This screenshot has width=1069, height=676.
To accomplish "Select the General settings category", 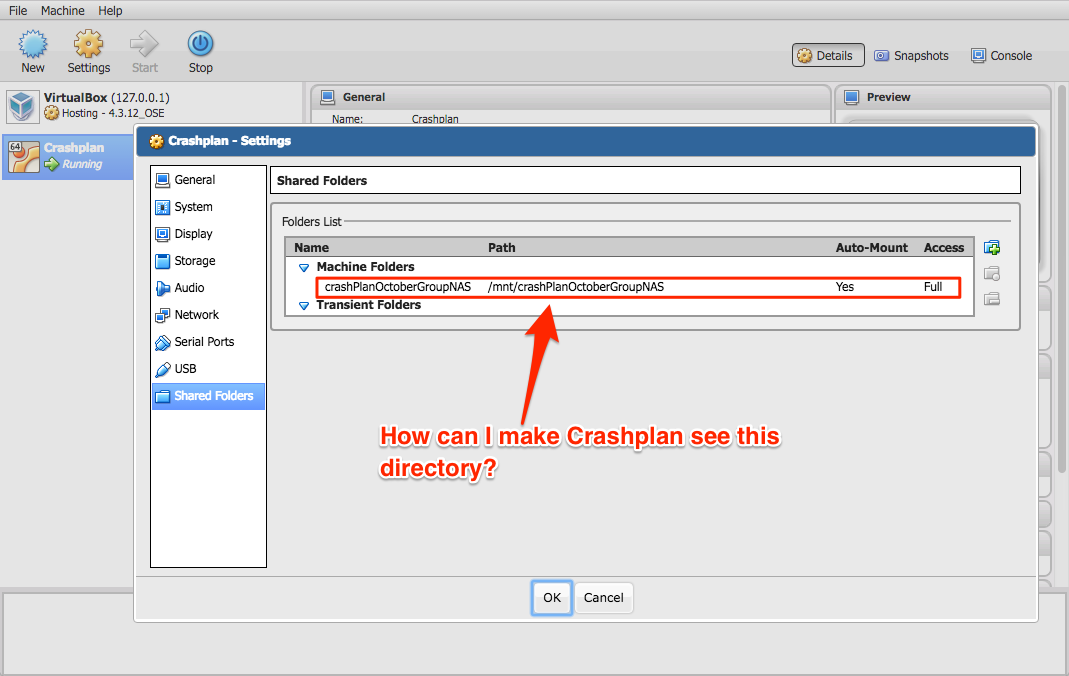I will pyautogui.click(x=208, y=180).
